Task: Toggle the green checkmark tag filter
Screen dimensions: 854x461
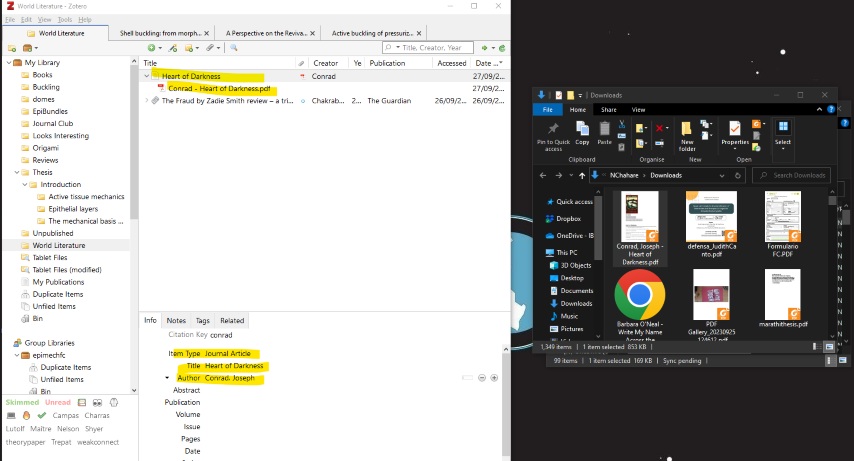Action: tap(41, 414)
